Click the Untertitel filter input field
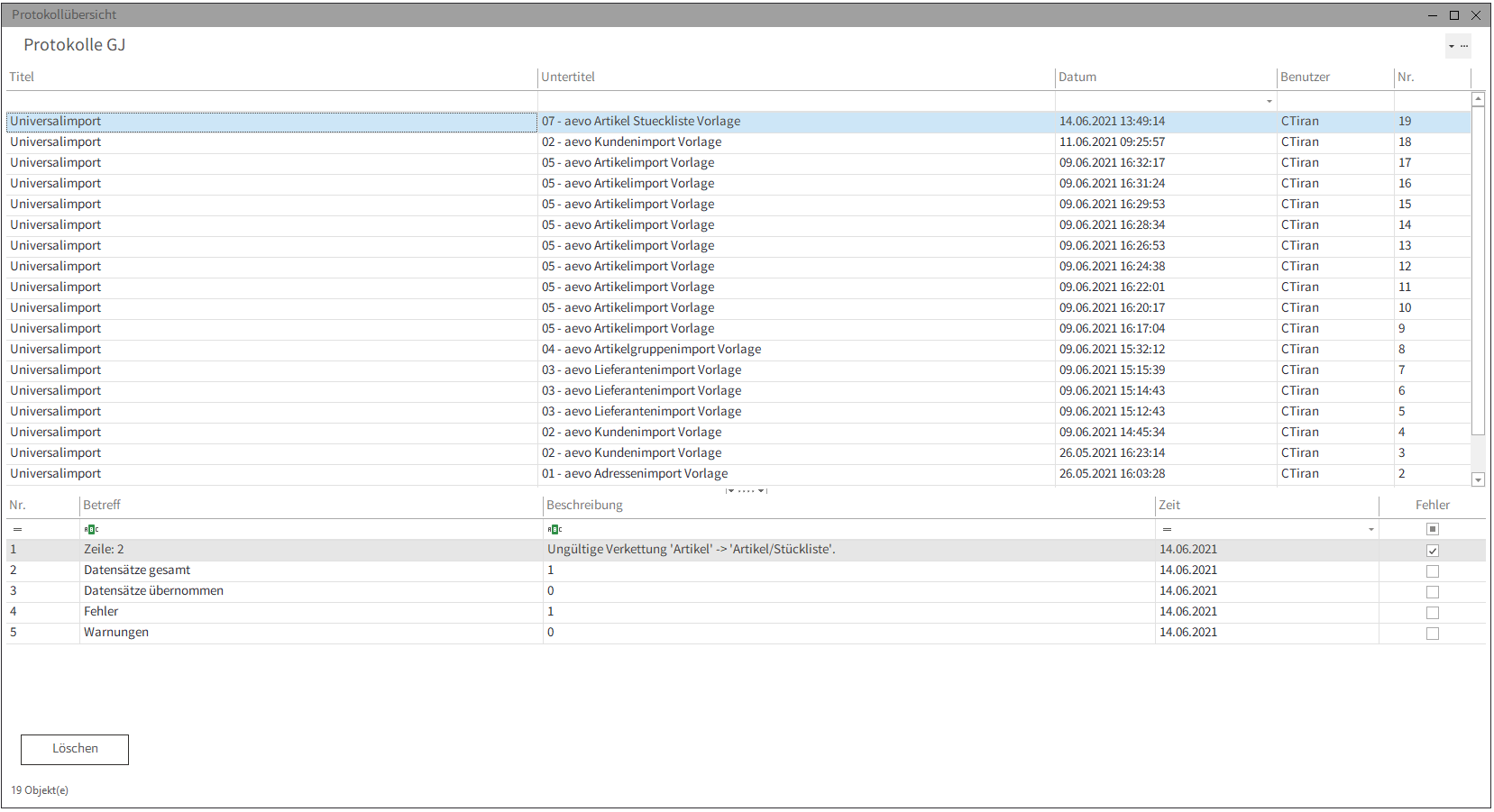 pos(796,101)
